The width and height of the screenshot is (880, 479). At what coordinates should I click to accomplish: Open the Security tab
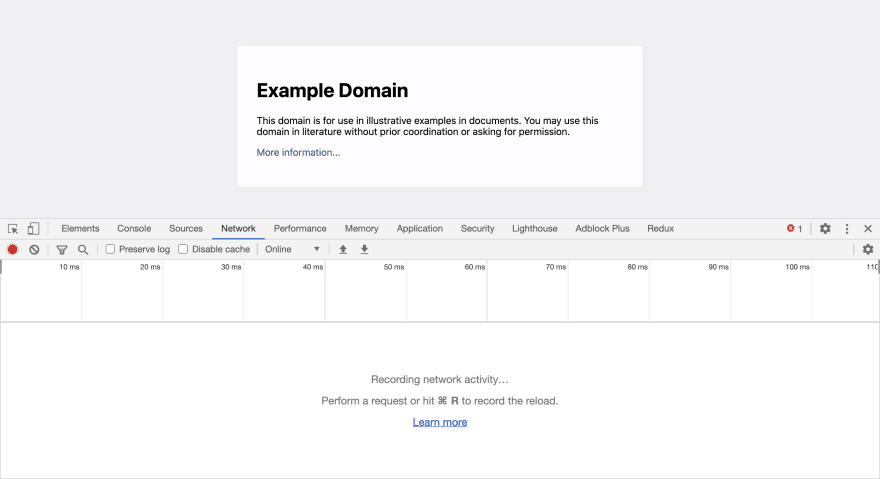(478, 229)
